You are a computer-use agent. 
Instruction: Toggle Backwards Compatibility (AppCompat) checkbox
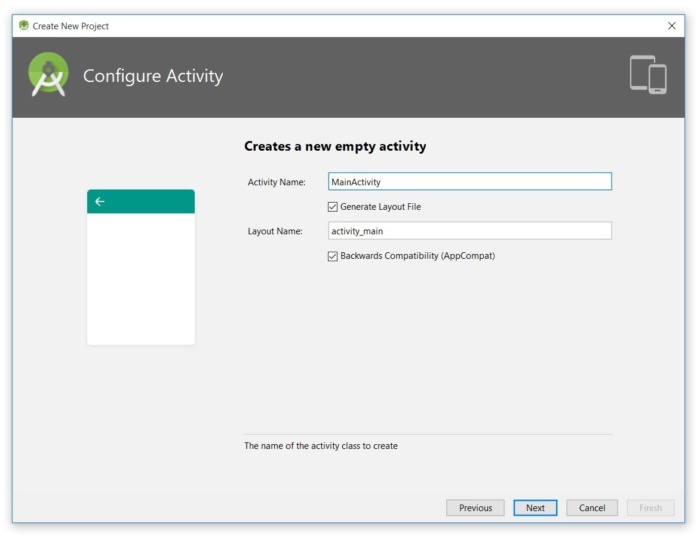tap(333, 256)
